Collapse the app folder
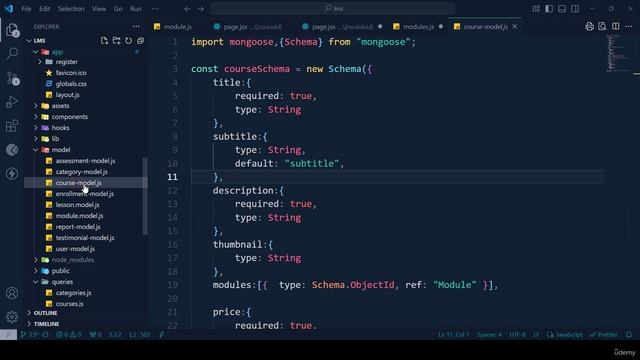The image size is (640, 360). (x=36, y=52)
